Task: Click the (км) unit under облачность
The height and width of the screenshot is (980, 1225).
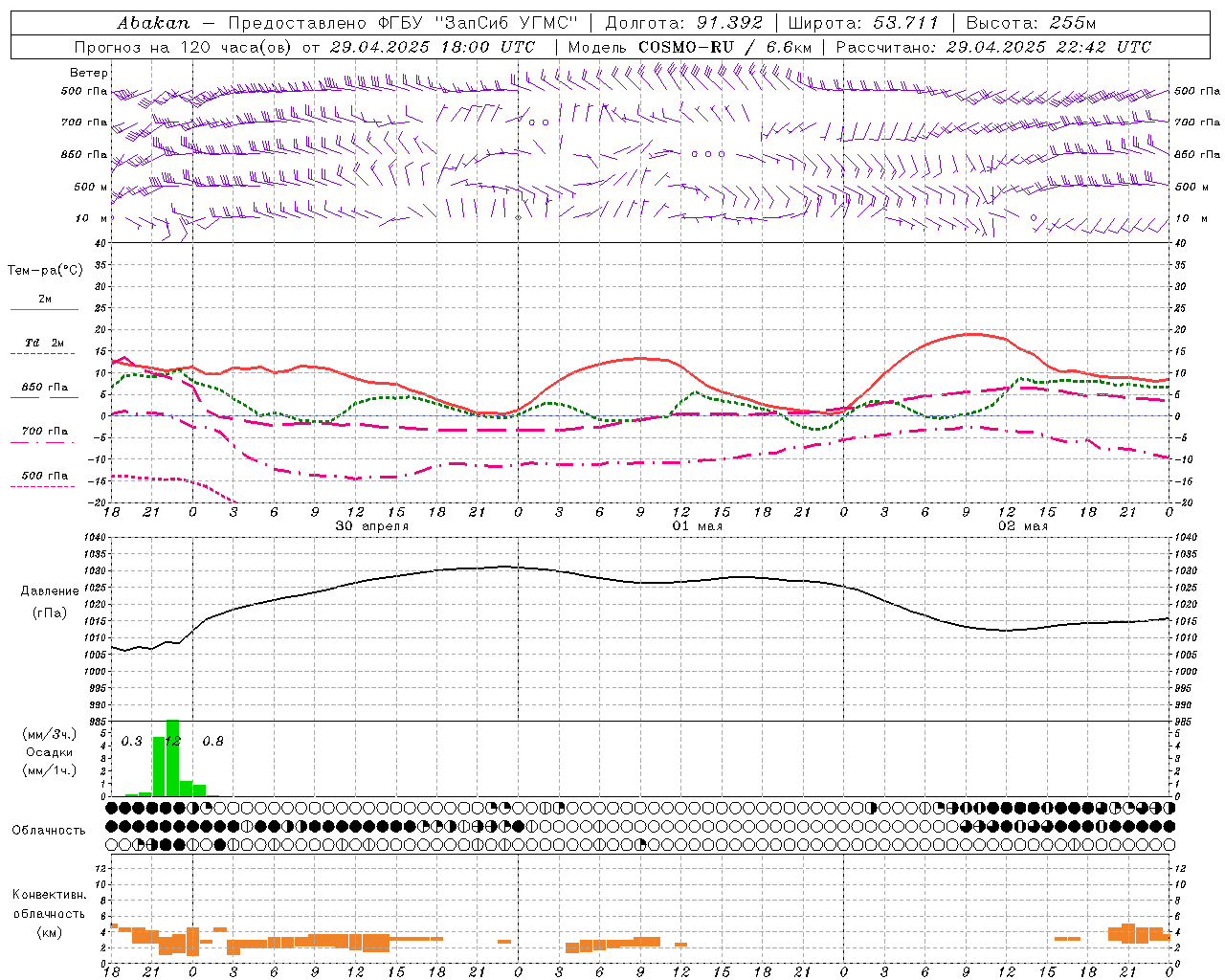Action: [x=49, y=932]
